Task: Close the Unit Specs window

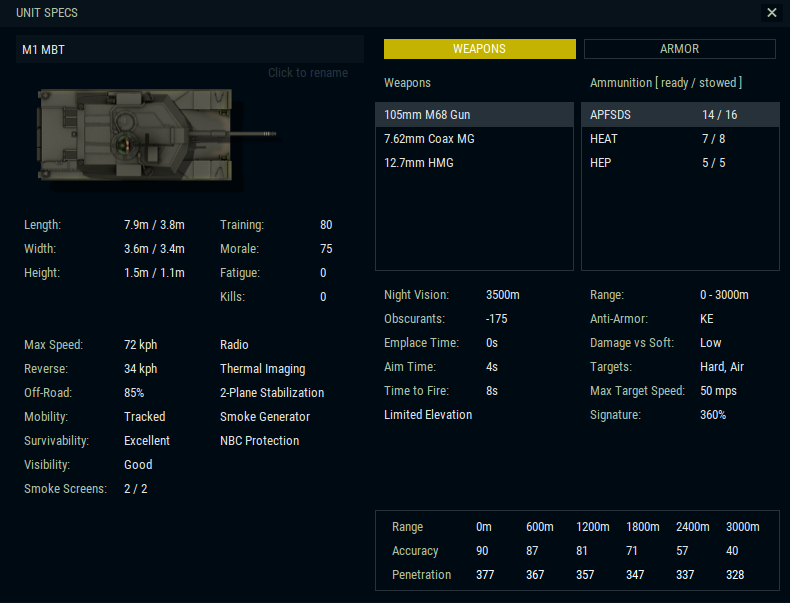Action: 771,13
